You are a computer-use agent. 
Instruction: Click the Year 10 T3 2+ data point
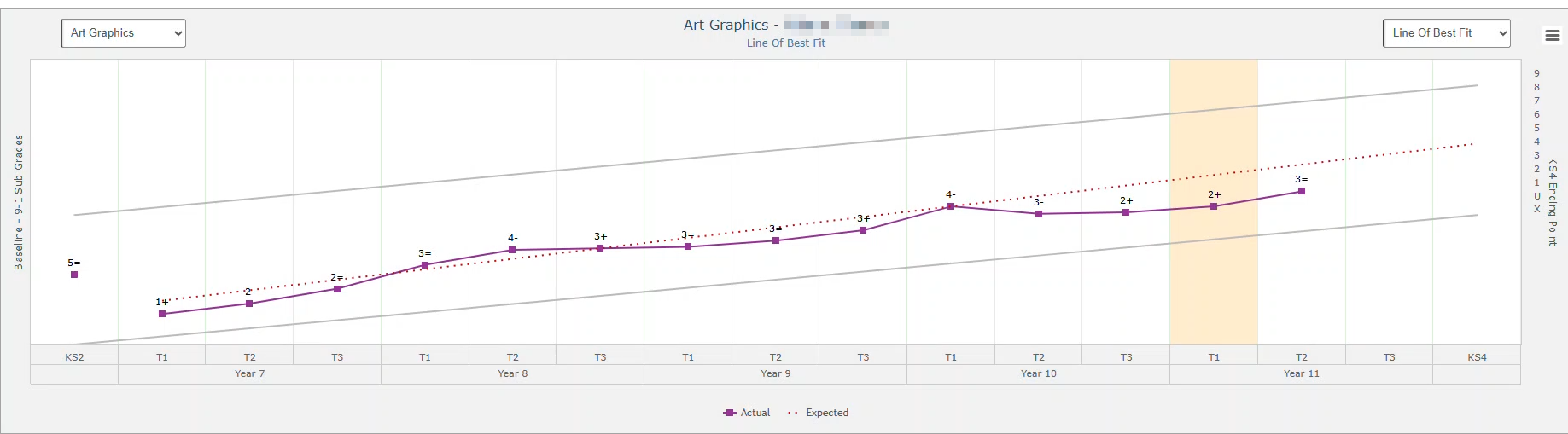pyautogui.click(x=1126, y=212)
